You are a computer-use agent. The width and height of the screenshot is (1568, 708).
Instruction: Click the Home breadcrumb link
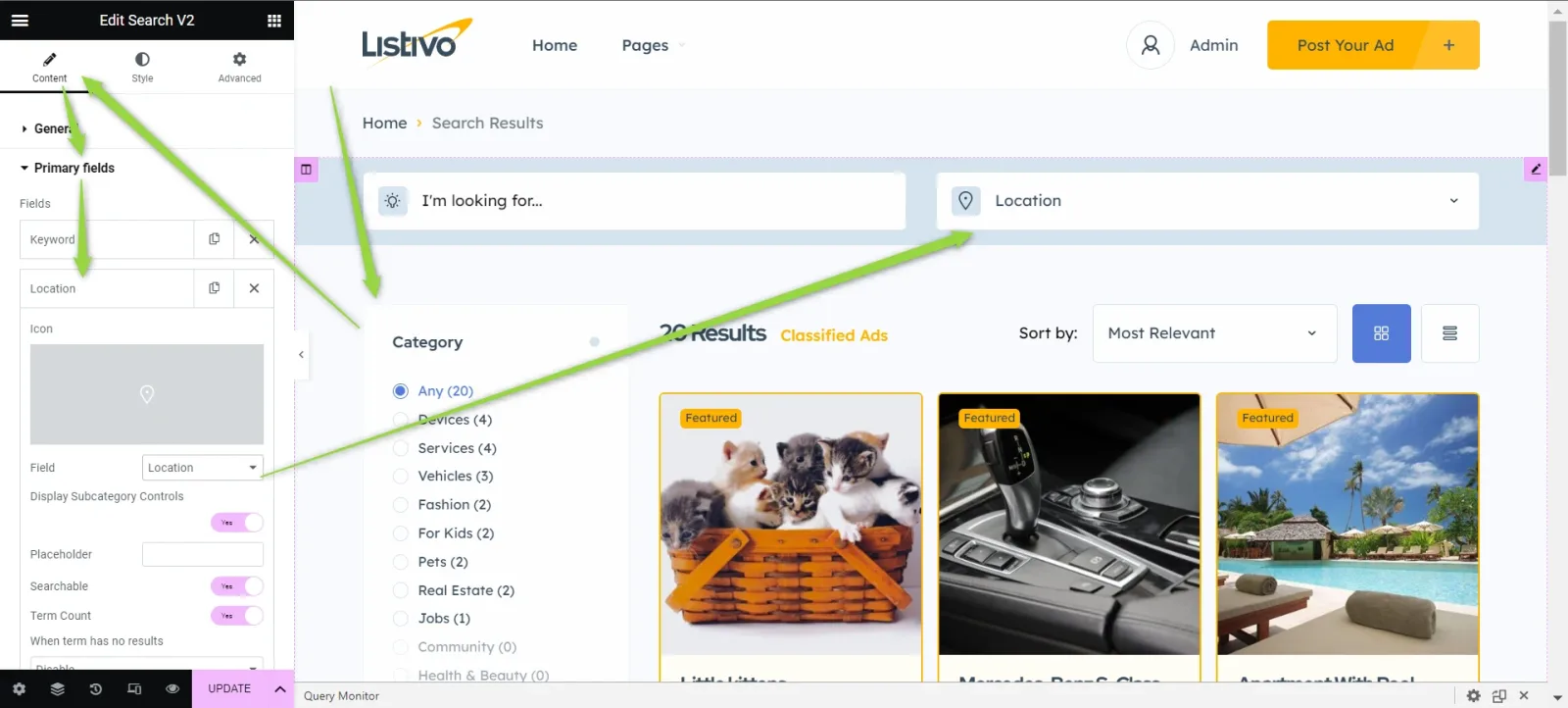coord(384,123)
